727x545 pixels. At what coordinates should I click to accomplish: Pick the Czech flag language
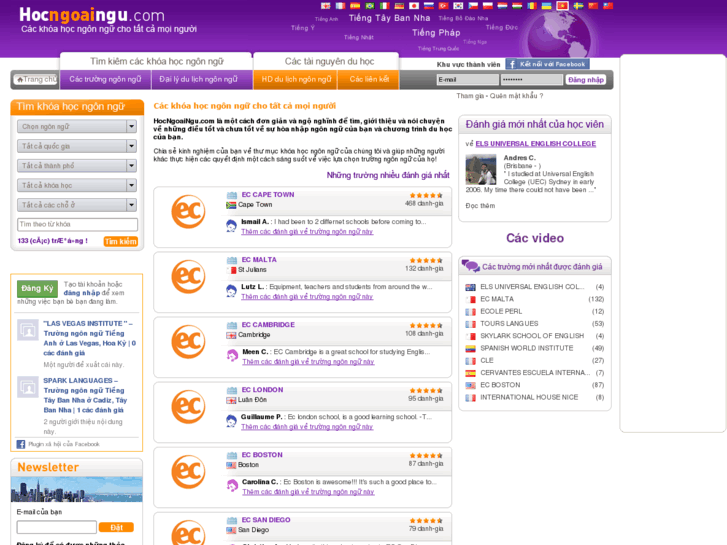473,6
